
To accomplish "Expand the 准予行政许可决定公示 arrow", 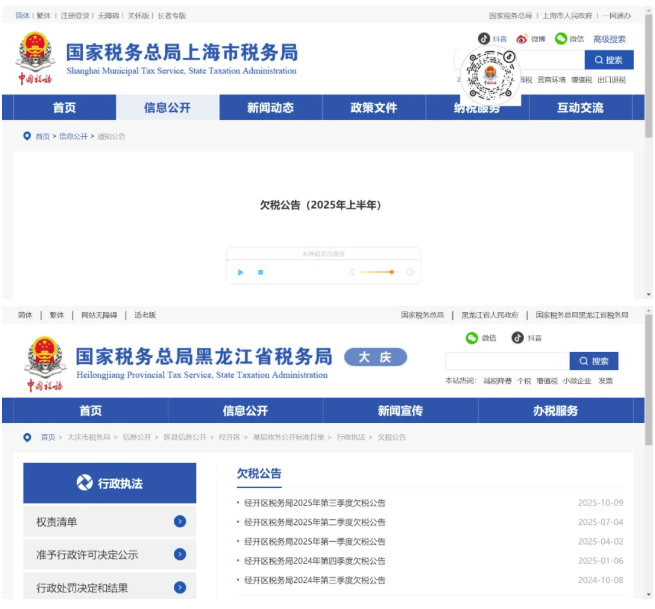I will point(179,554).
